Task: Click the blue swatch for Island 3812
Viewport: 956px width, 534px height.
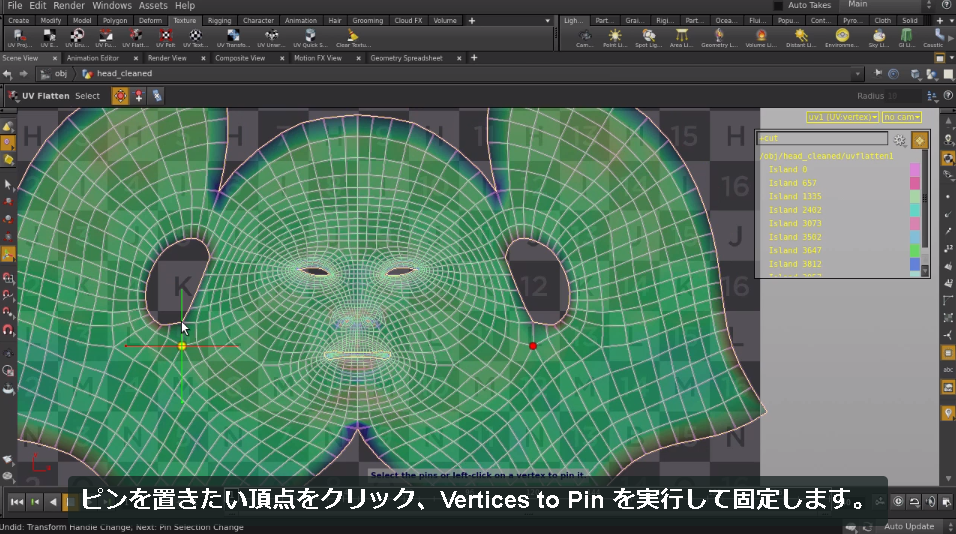Action: (915, 264)
